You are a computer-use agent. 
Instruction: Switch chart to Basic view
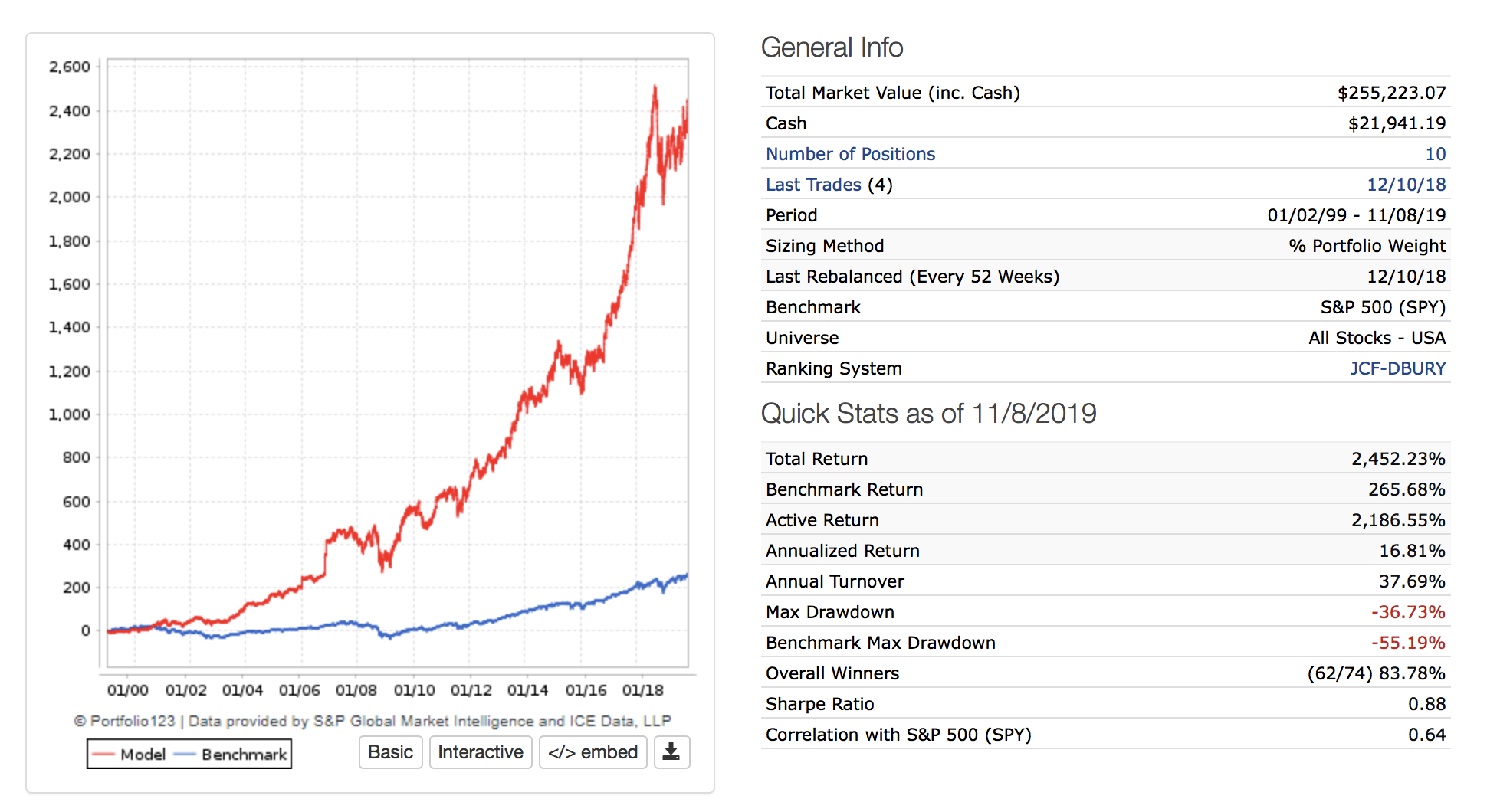[390, 752]
